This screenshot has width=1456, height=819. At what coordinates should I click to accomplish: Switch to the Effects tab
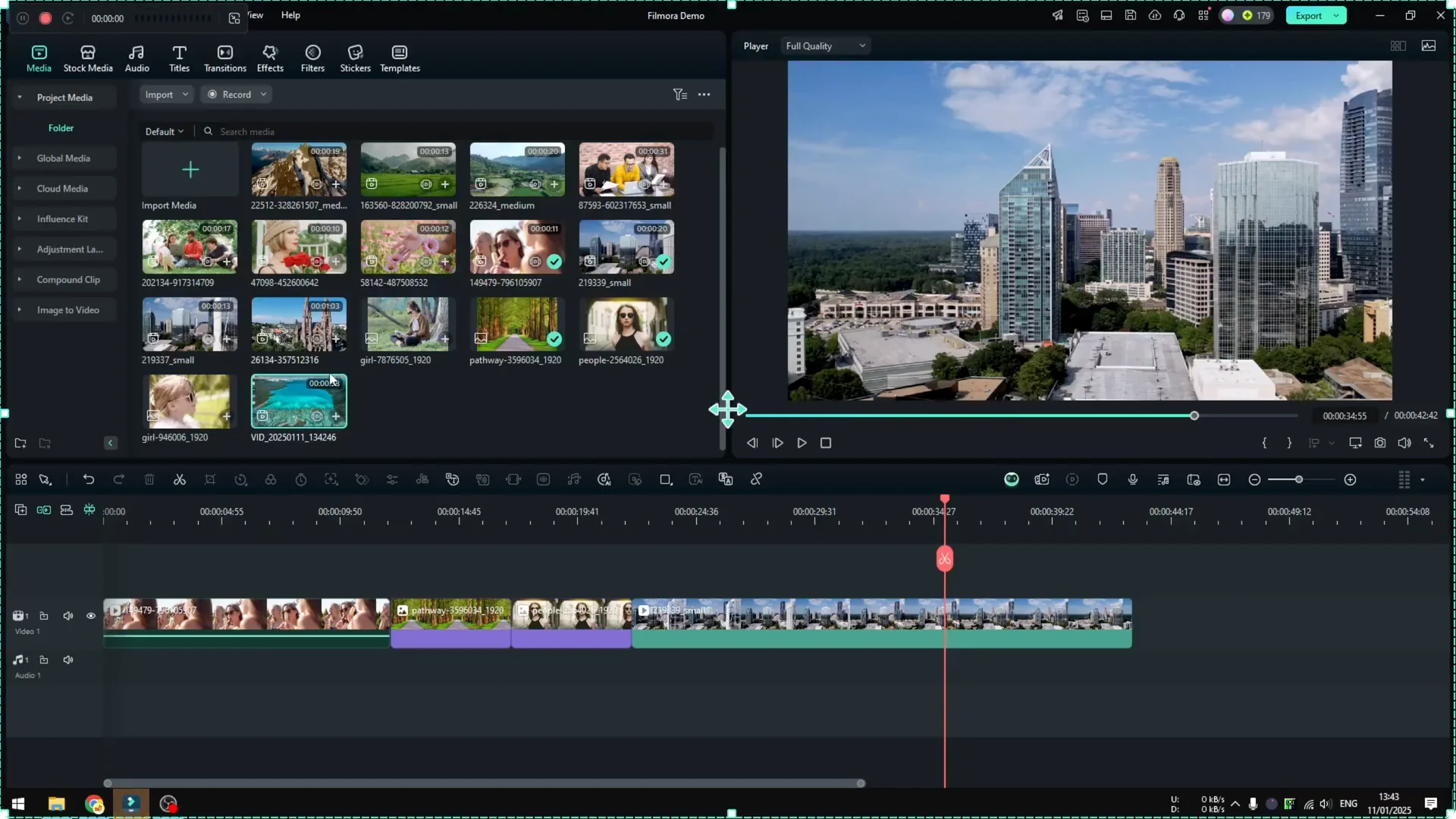(270, 58)
